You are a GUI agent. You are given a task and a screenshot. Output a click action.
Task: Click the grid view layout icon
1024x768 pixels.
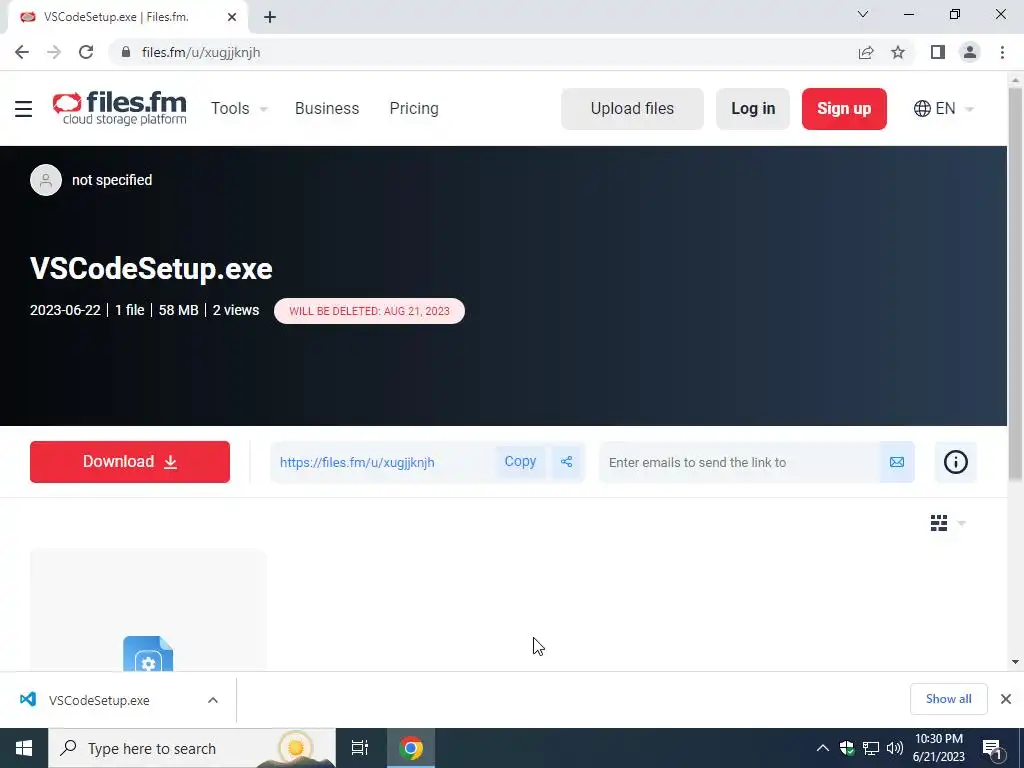[938, 523]
